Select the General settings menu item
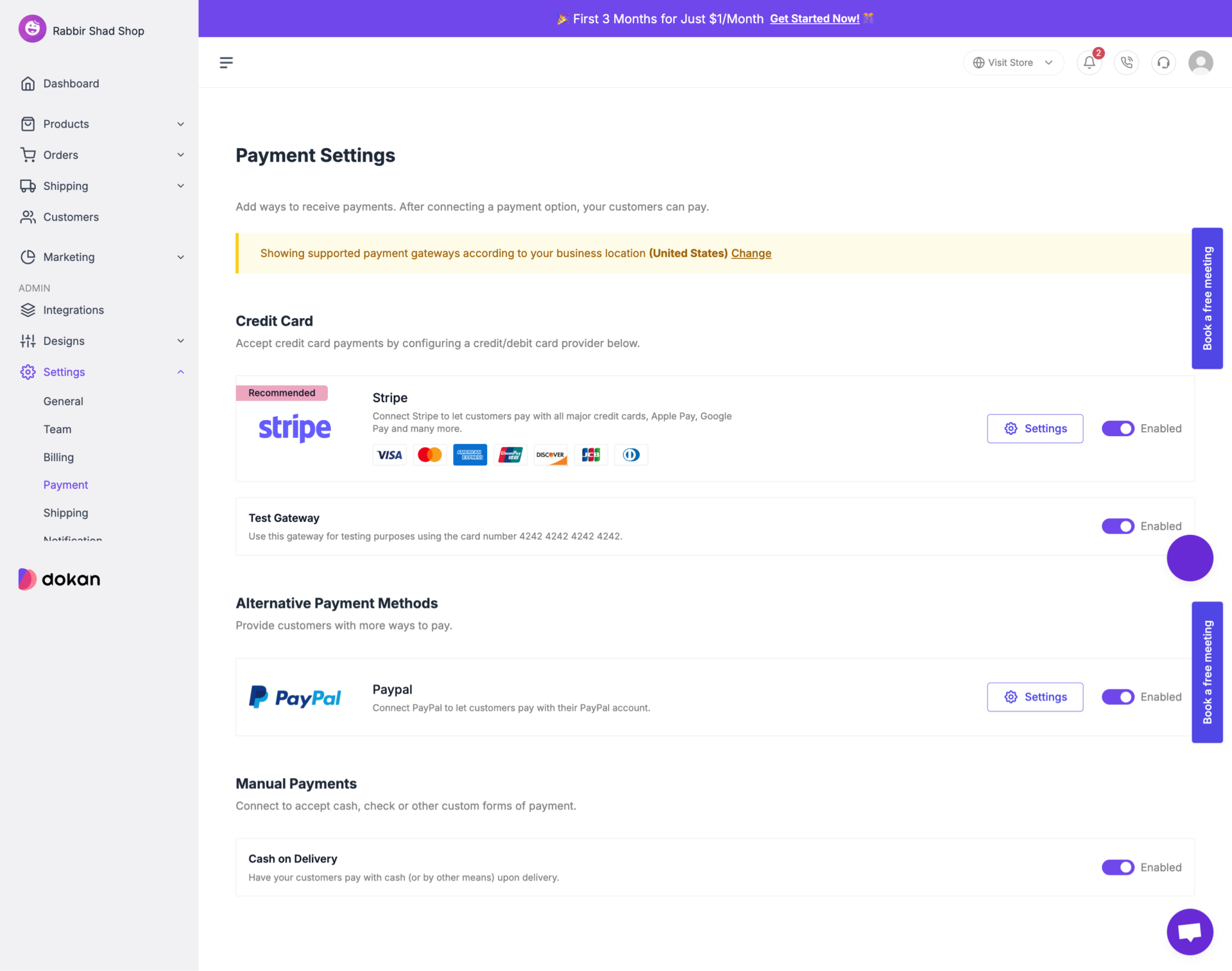 pyautogui.click(x=63, y=401)
